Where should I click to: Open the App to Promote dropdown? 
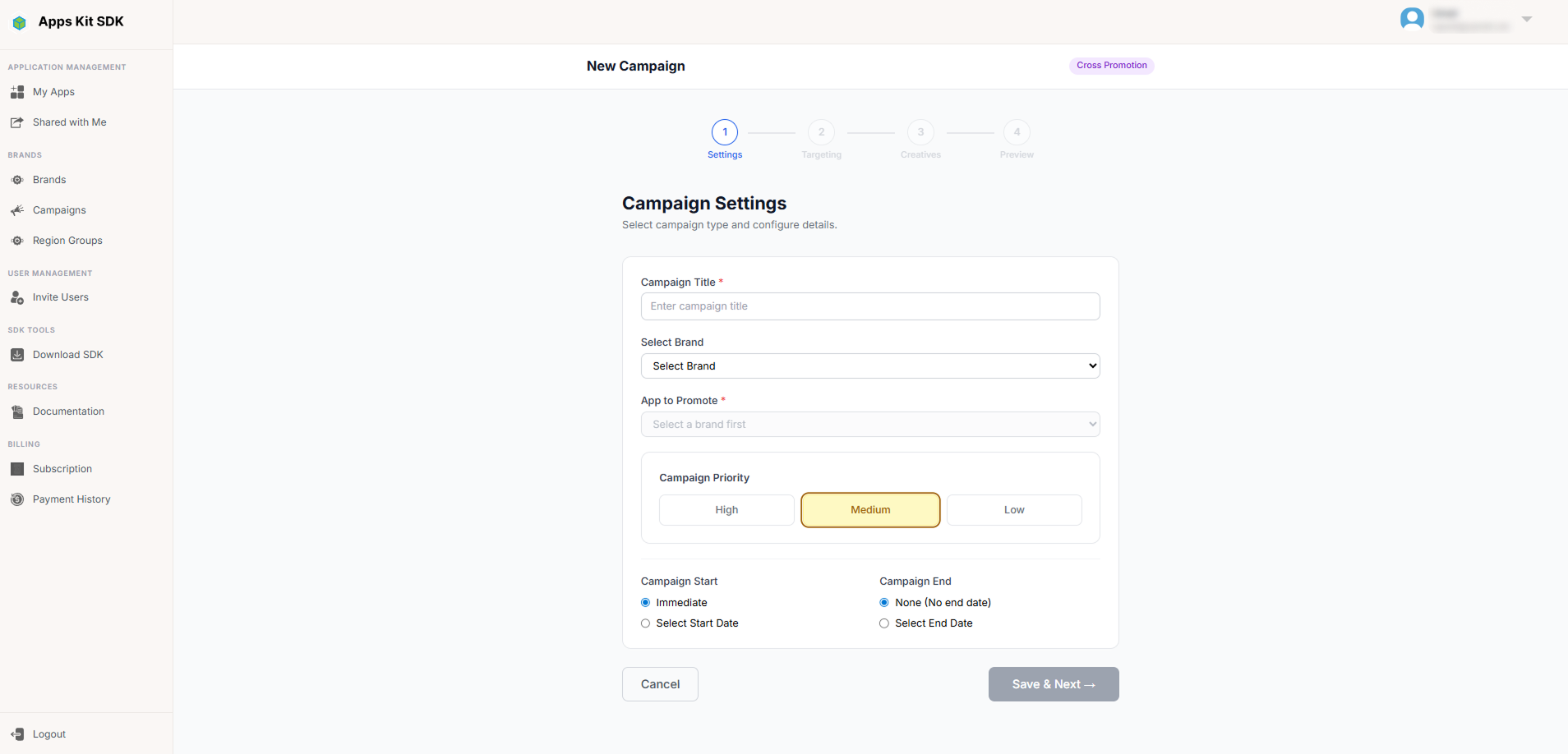pos(870,425)
